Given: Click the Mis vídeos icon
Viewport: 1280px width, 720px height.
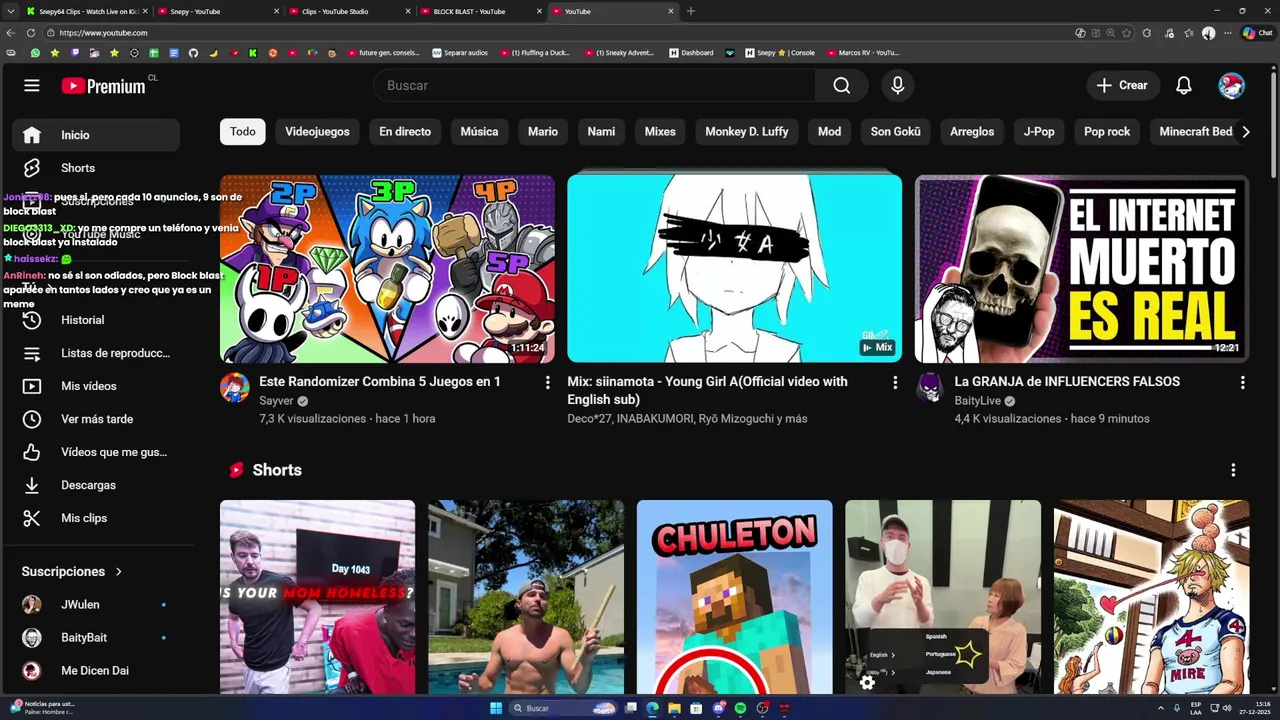Looking at the screenshot, I should [x=32, y=386].
